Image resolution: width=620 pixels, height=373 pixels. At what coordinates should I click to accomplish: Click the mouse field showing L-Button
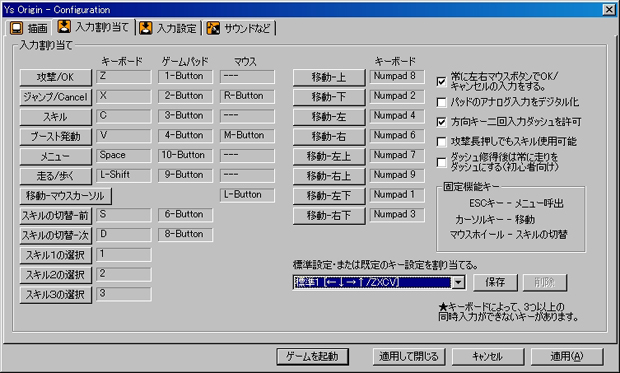[x=247, y=195]
